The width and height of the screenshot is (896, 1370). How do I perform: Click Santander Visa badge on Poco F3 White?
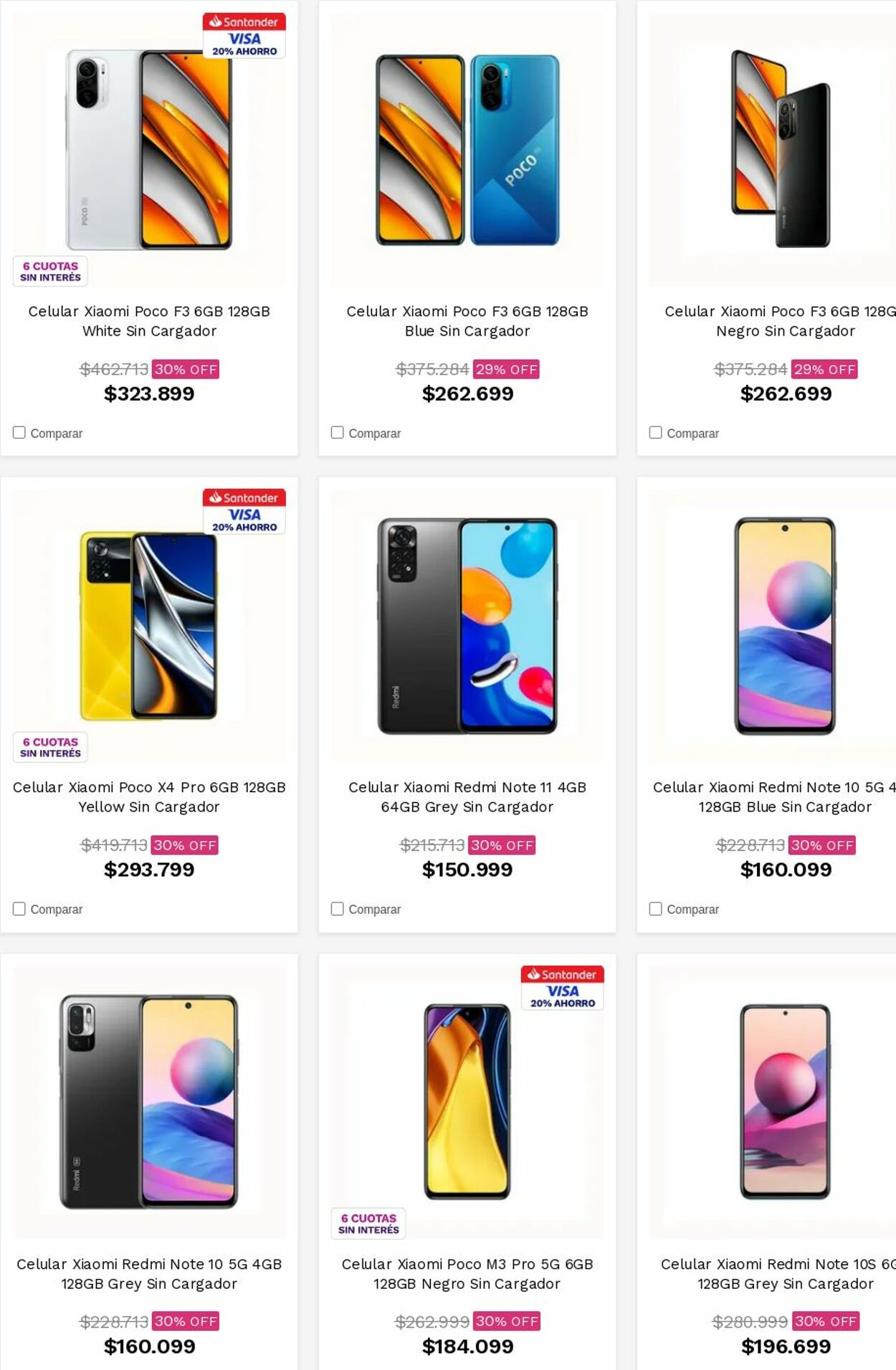[244, 36]
